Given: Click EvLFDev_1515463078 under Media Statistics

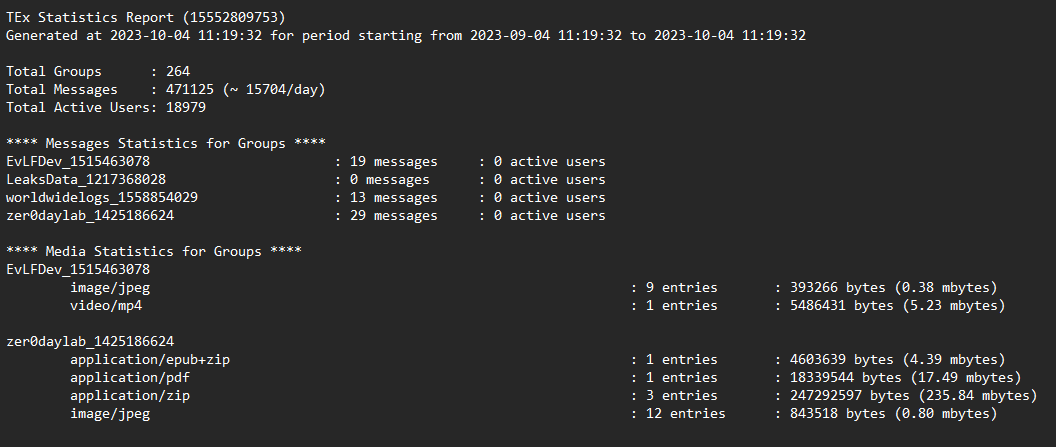Looking at the screenshot, I should 78,269.
